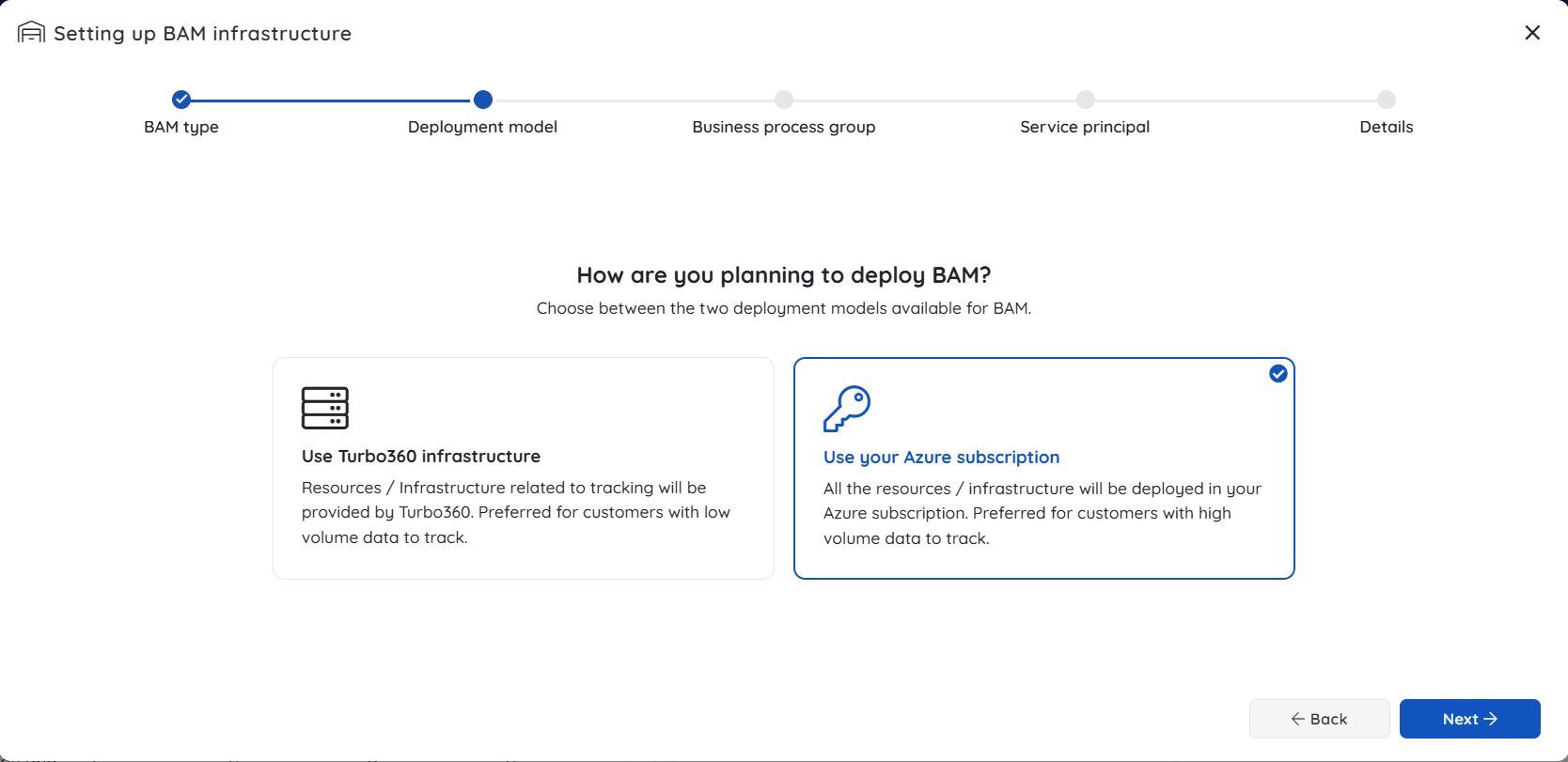
Task: Click the key icon for Azure subscription
Action: coord(847,409)
